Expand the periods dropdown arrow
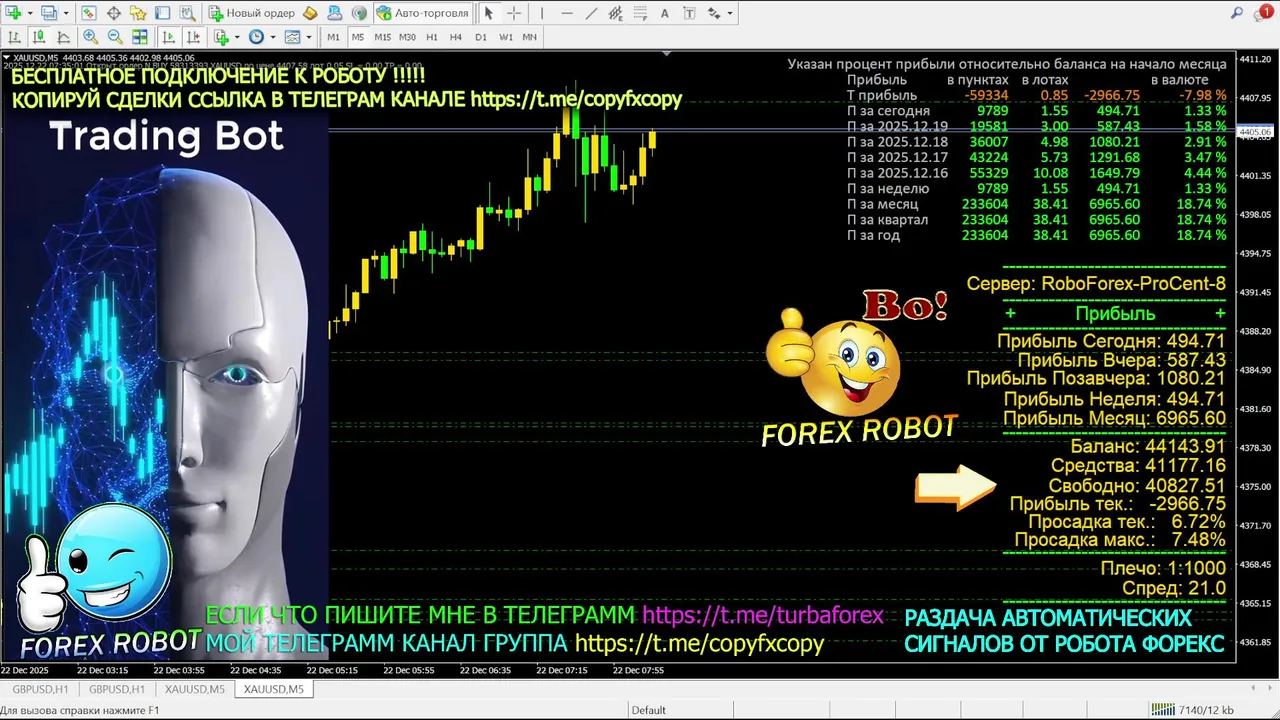The image size is (1280, 720). click(272, 37)
